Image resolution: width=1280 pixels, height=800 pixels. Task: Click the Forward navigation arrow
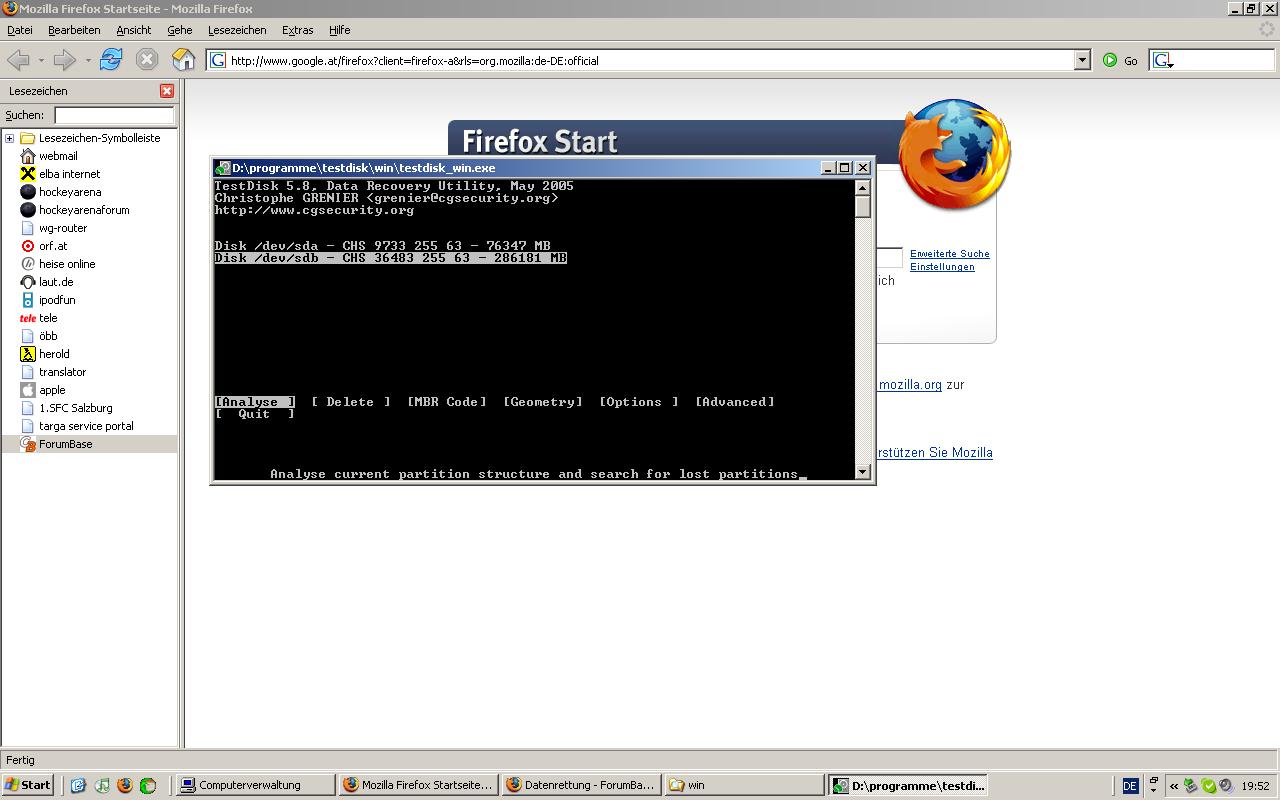(x=64, y=60)
